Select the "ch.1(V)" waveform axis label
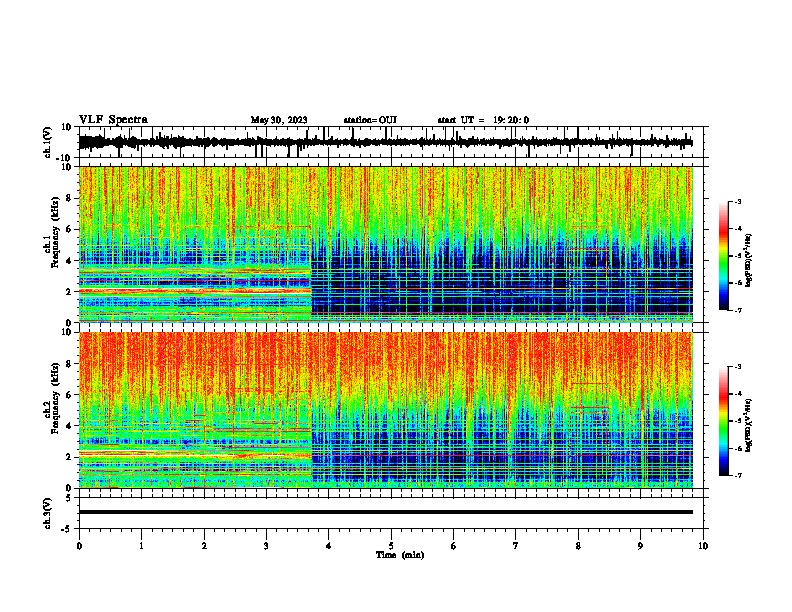 click(48, 142)
